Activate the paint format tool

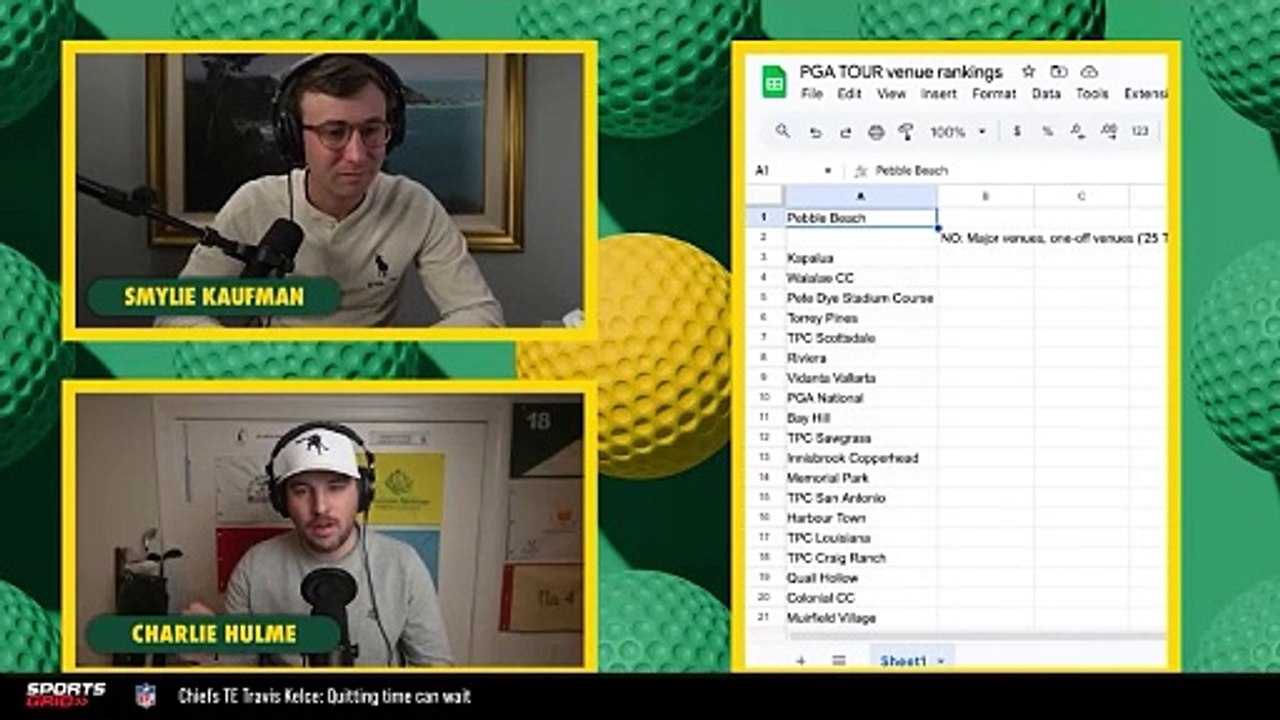(x=906, y=132)
